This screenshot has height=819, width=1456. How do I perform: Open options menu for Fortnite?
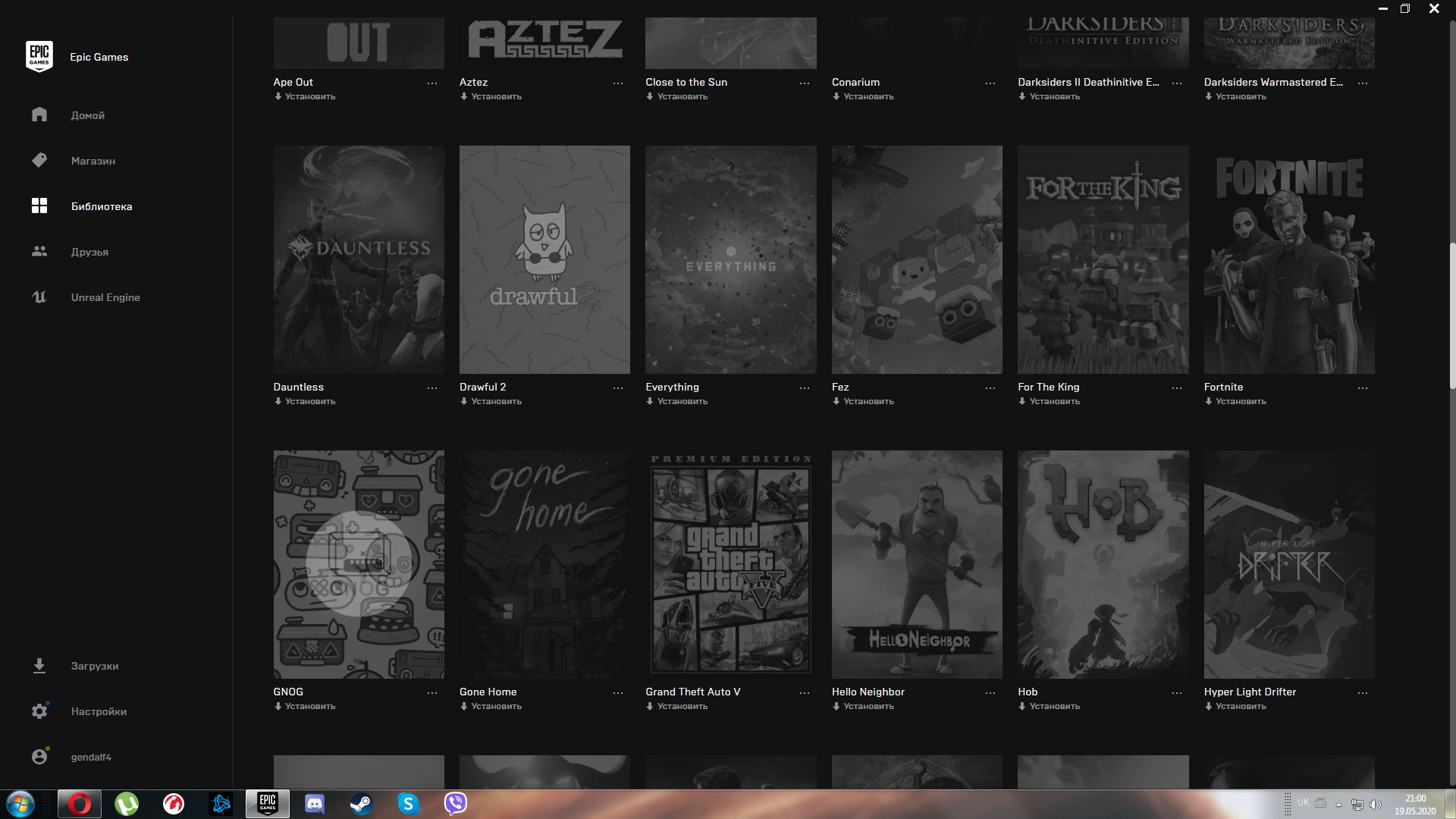pyautogui.click(x=1363, y=388)
